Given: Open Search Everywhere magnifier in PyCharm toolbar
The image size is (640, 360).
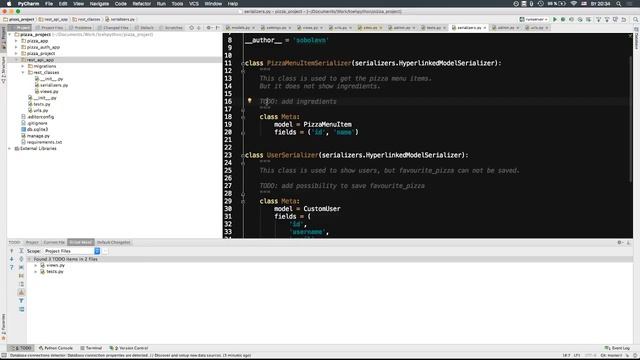Looking at the screenshot, I should point(636,19).
